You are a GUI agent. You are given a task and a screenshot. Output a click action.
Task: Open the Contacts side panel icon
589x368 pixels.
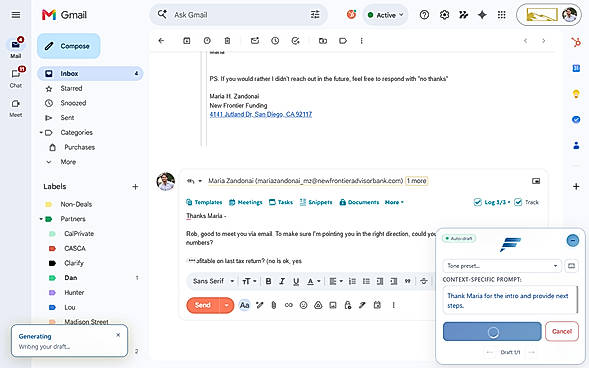tap(576, 145)
